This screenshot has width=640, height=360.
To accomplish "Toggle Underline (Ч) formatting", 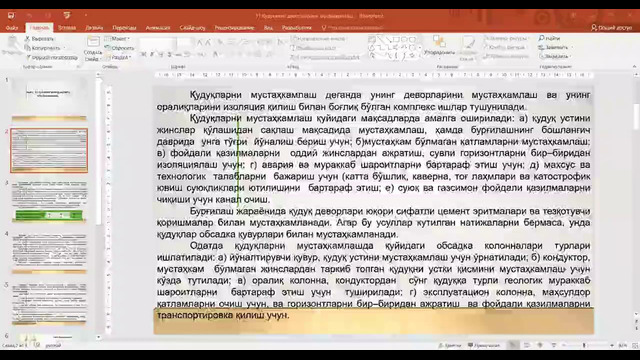I will click(160, 54).
